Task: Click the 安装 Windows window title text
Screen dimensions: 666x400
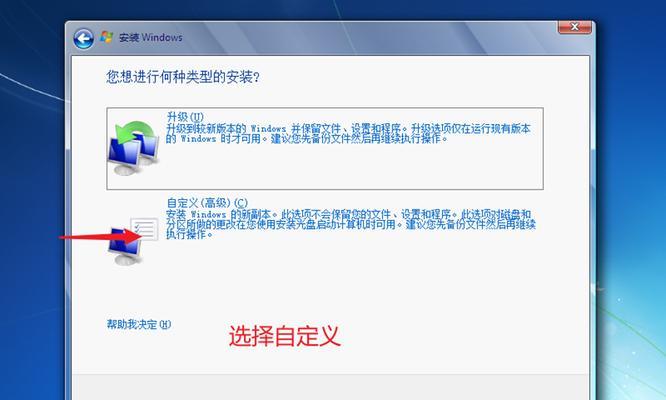Action: pos(150,37)
